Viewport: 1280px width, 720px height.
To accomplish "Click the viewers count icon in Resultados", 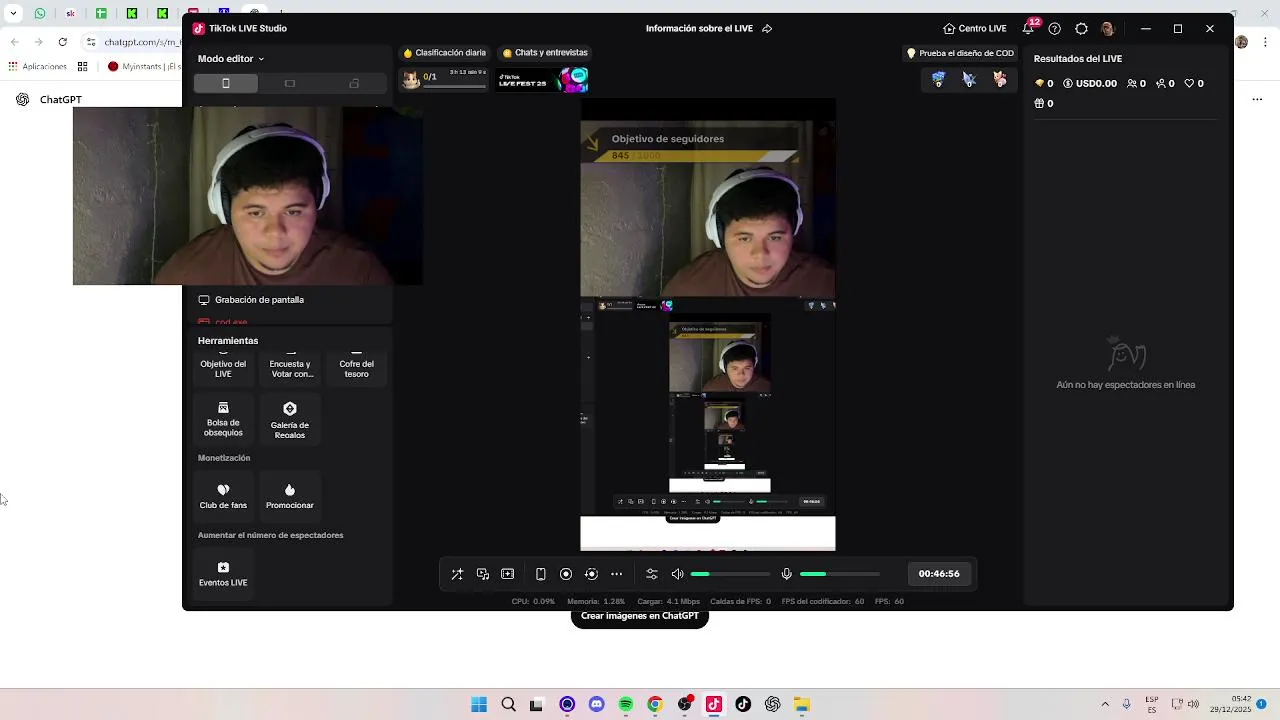I will coord(1136,84).
